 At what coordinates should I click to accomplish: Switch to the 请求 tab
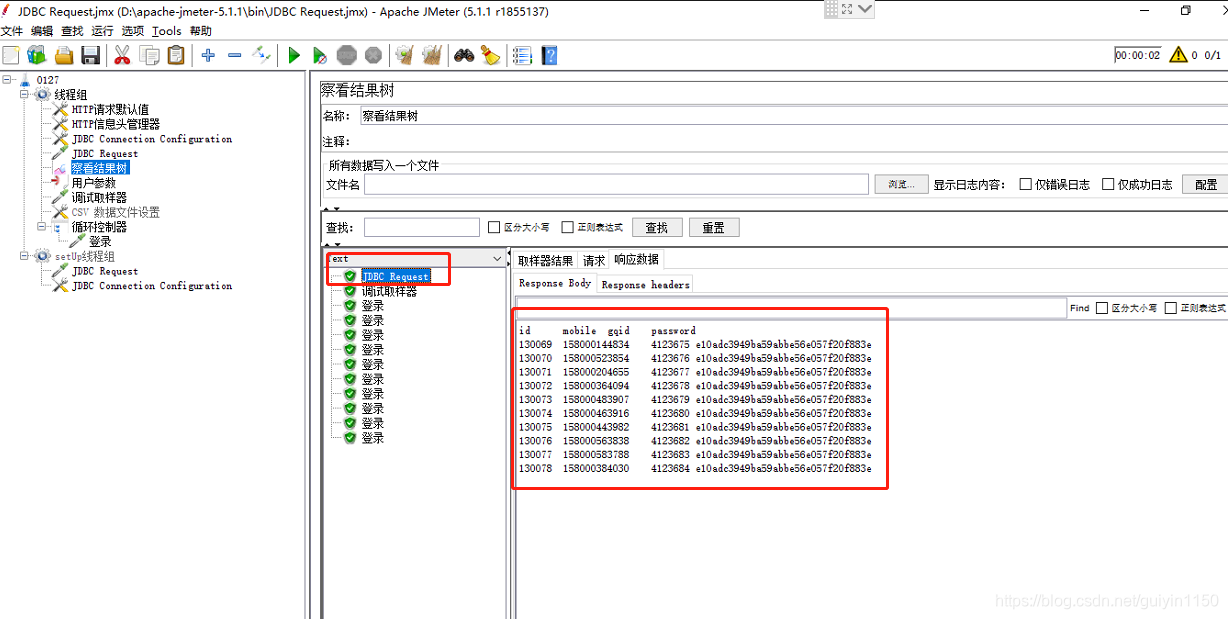[x=594, y=260]
